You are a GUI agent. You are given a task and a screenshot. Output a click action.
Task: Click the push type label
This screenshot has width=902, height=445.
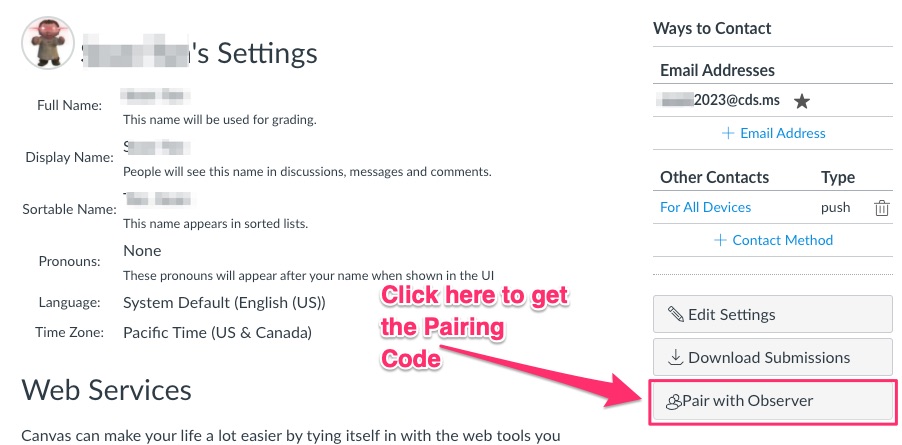(835, 208)
